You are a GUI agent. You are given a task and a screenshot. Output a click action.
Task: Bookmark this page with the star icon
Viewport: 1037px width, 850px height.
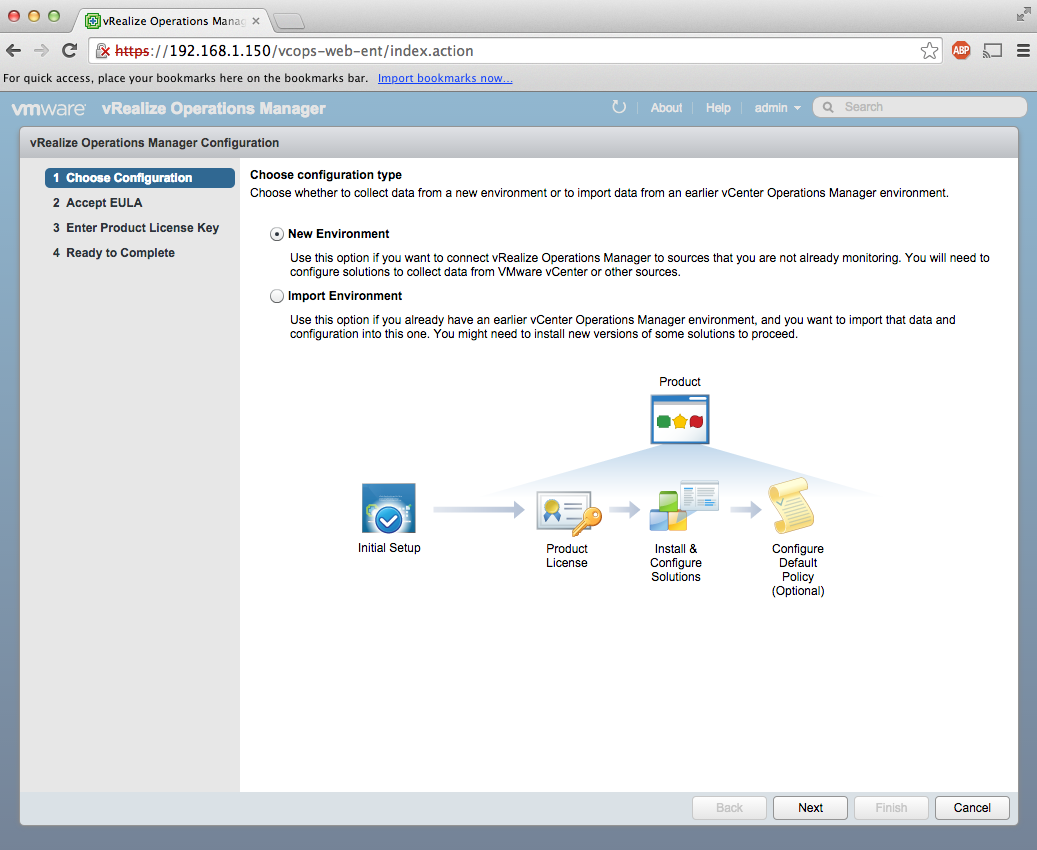tap(929, 51)
